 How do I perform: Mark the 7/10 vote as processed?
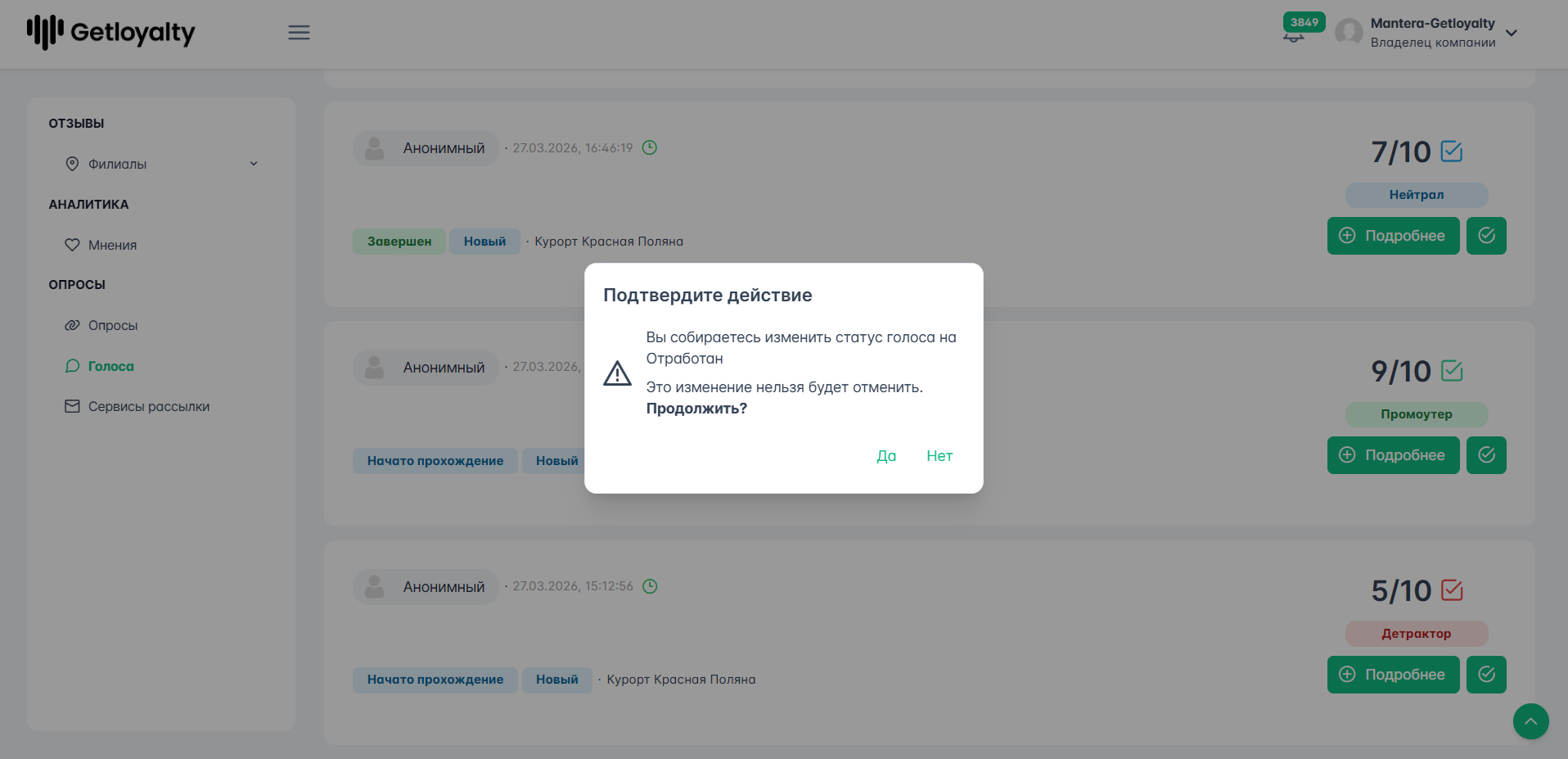[1486, 236]
